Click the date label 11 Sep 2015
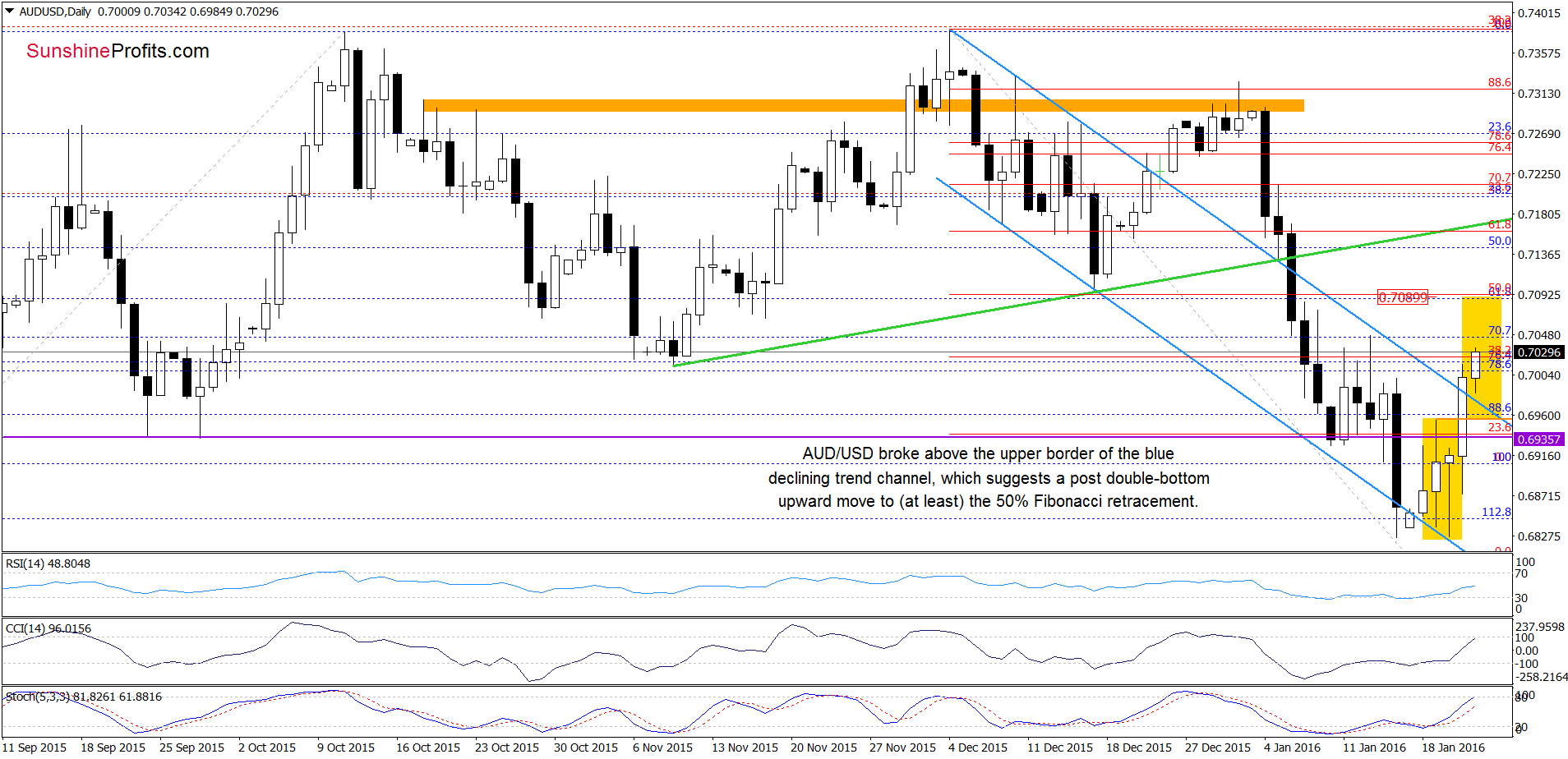 click(35, 747)
